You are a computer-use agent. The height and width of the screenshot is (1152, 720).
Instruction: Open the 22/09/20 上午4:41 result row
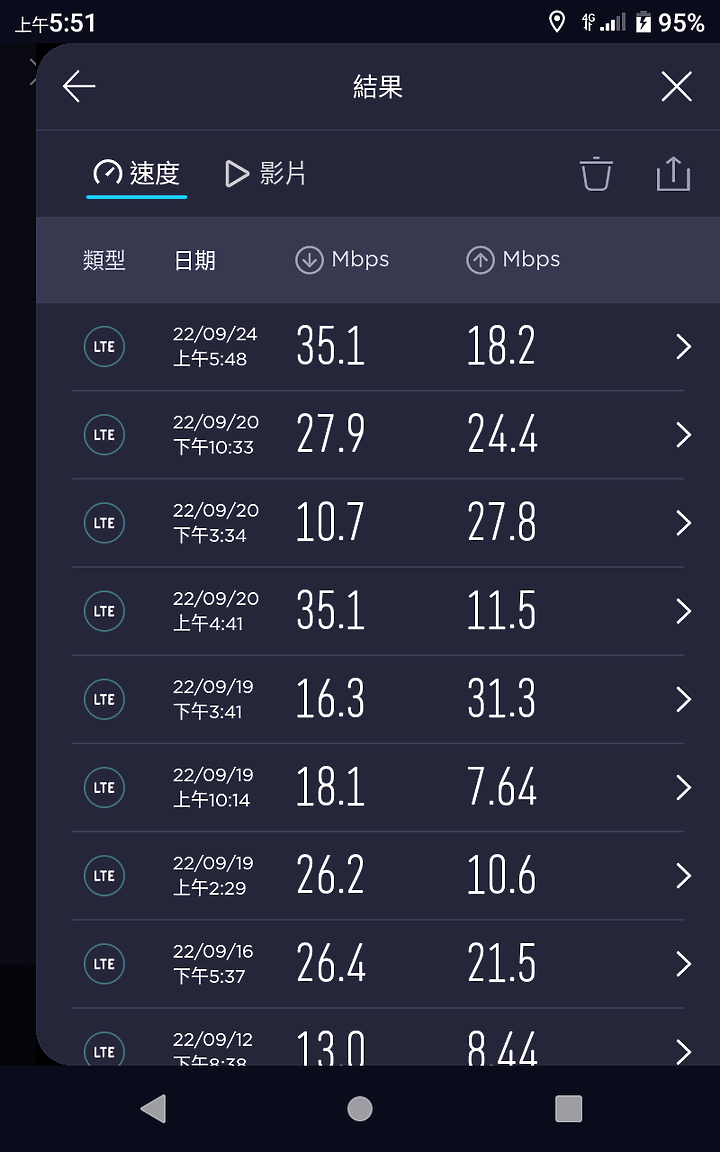378,611
